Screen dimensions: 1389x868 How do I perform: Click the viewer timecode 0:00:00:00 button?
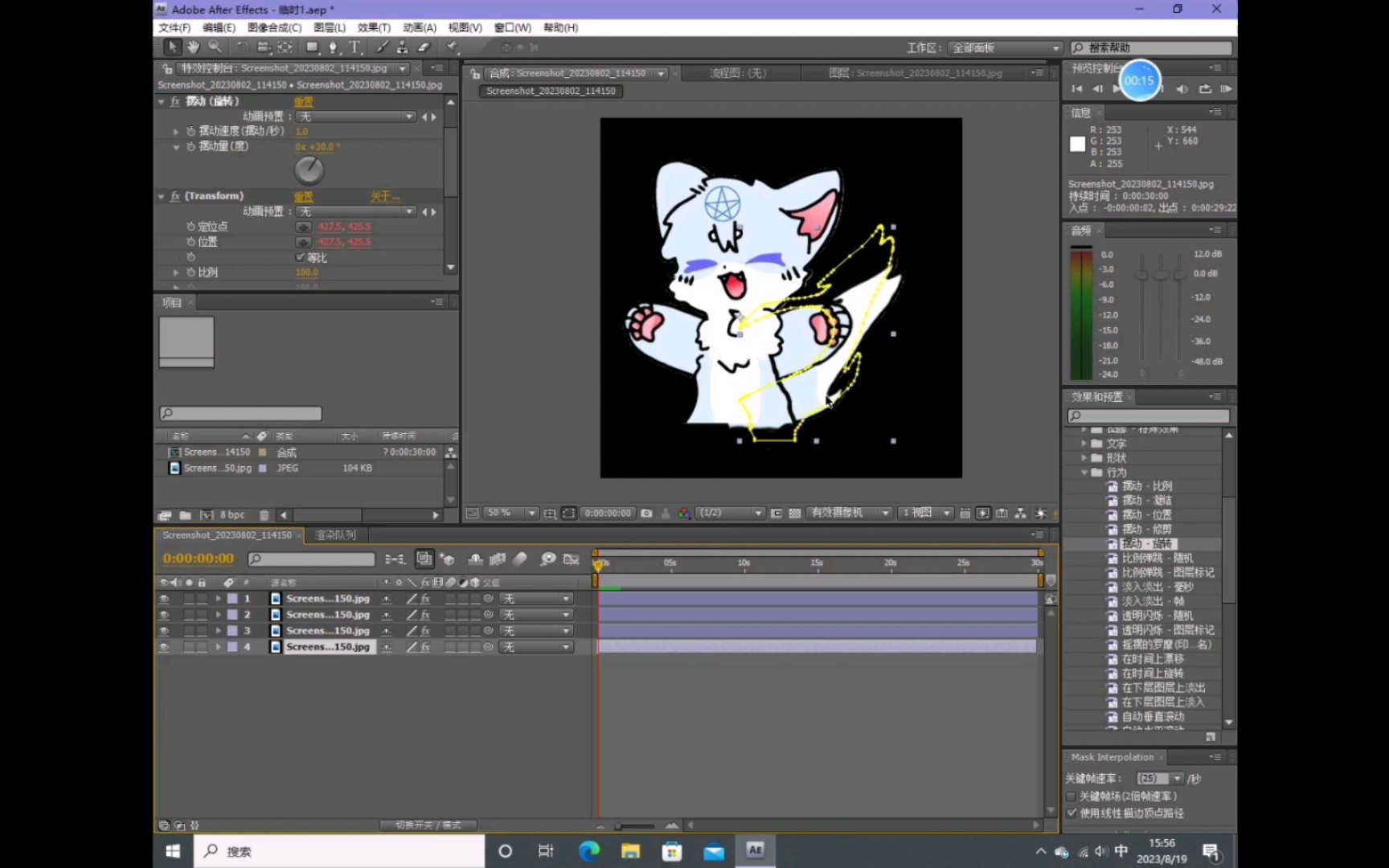click(x=608, y=513)
